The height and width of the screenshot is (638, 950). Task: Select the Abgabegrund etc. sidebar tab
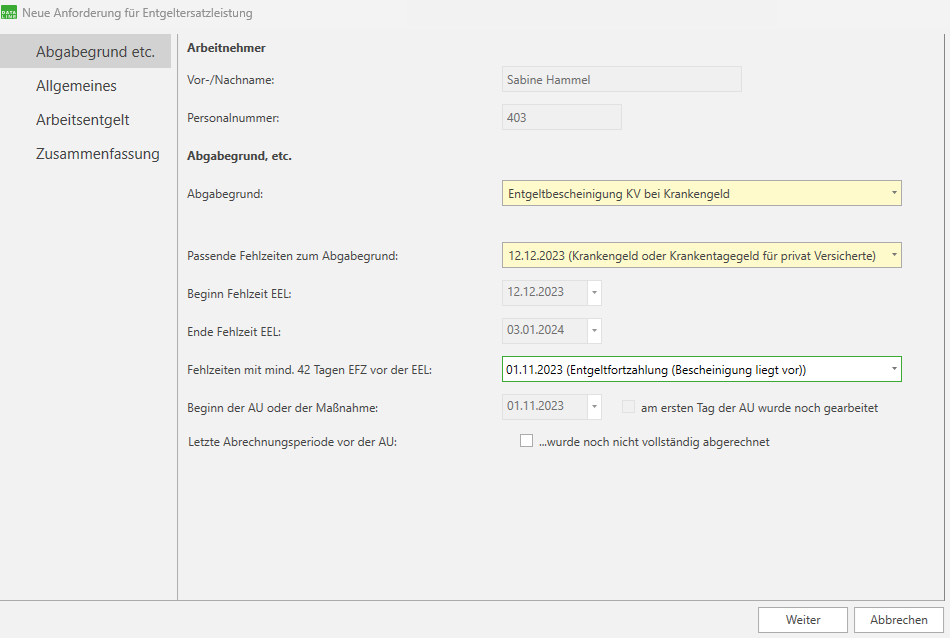coord(95,52)
